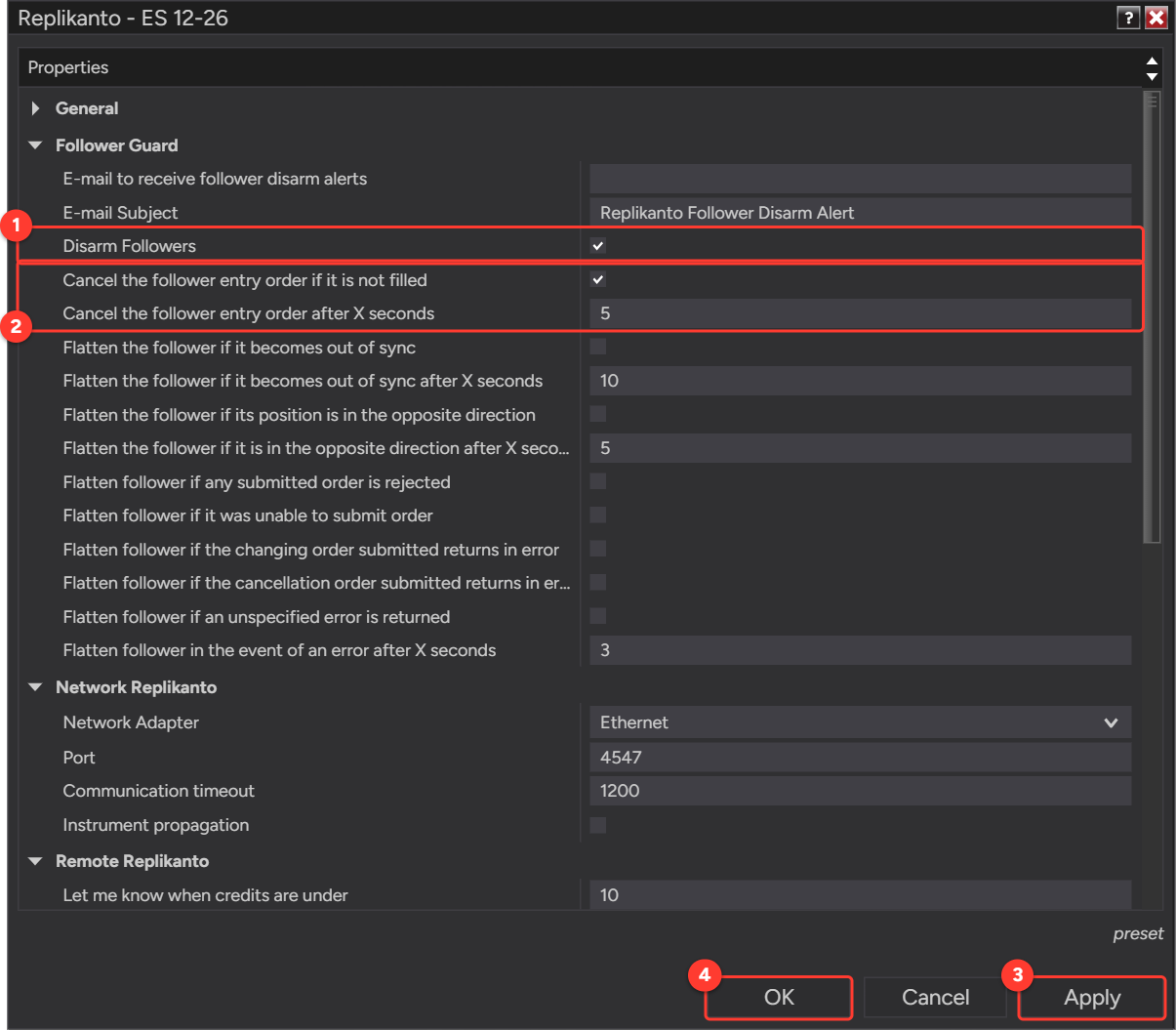The image size is (1176, 1030).
Task: Enable Flatten the follower if out of sync
Action: (x=598, y=347)
